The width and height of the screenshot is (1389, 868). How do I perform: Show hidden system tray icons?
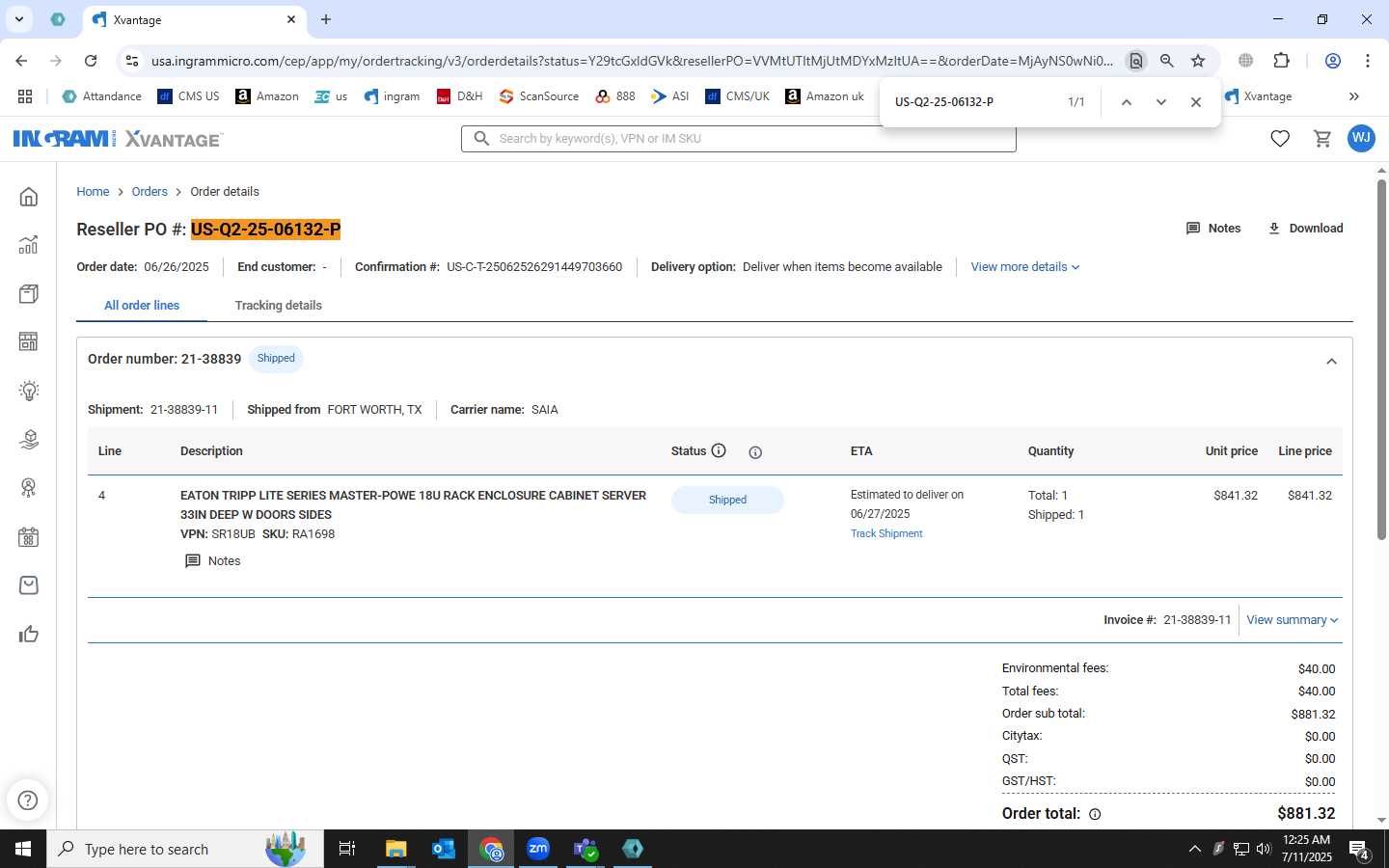click(x=1194, y=849)
